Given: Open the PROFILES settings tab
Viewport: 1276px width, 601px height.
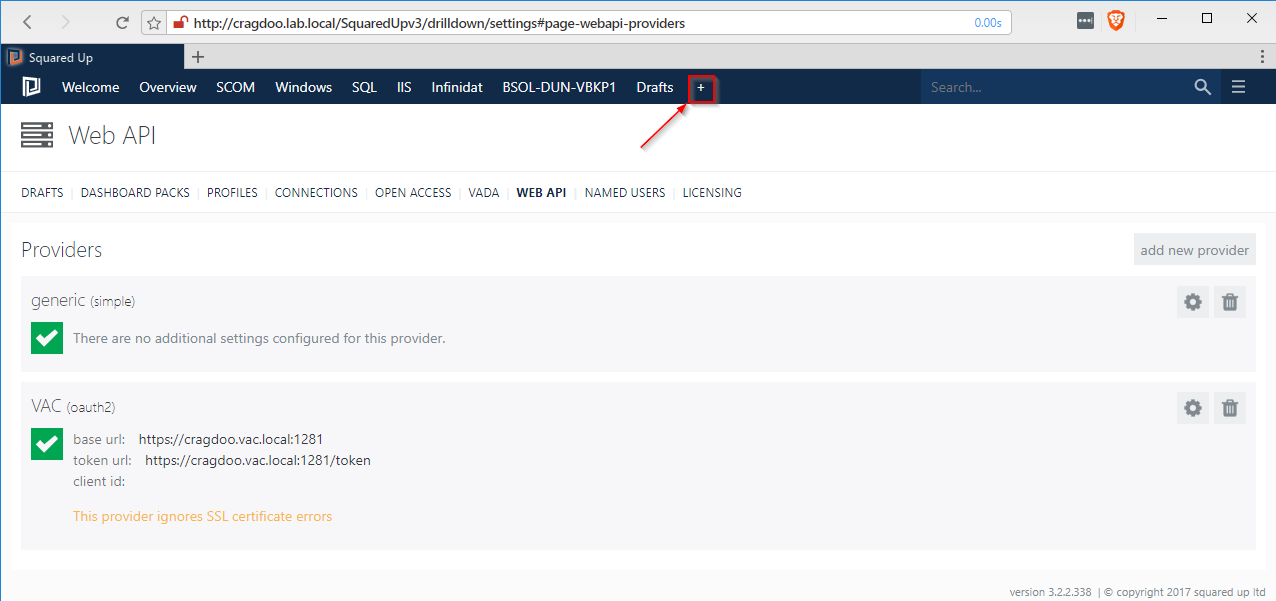Looking at the screenshot, I should pyautogui.click(x=232, y=193).
